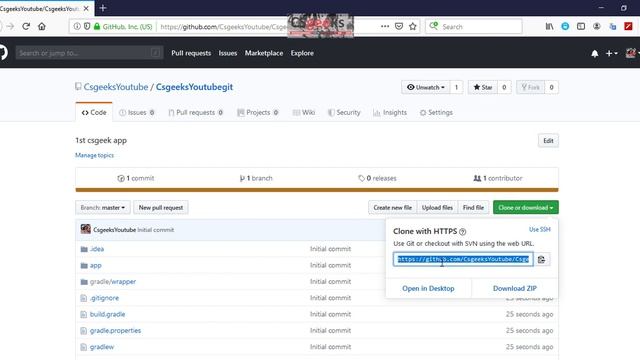Open the Branch: master dropdown

(x=103, y=208)
